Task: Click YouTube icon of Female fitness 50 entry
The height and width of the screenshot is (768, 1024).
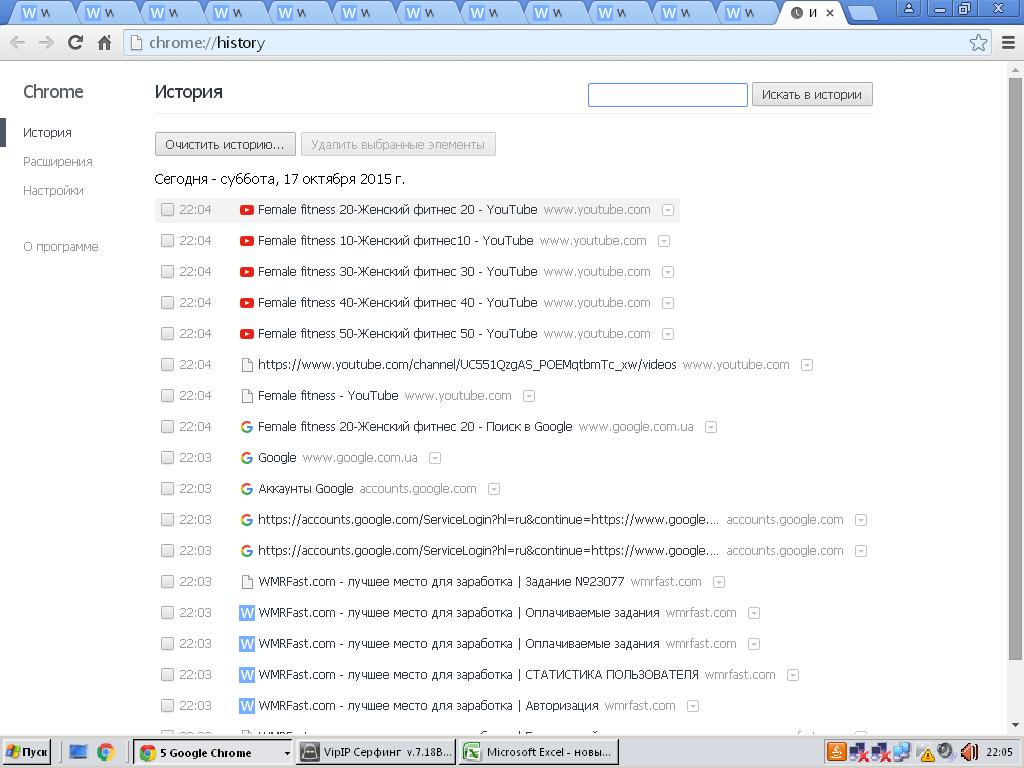Action: pyautogui.click(x=246, y=334)
